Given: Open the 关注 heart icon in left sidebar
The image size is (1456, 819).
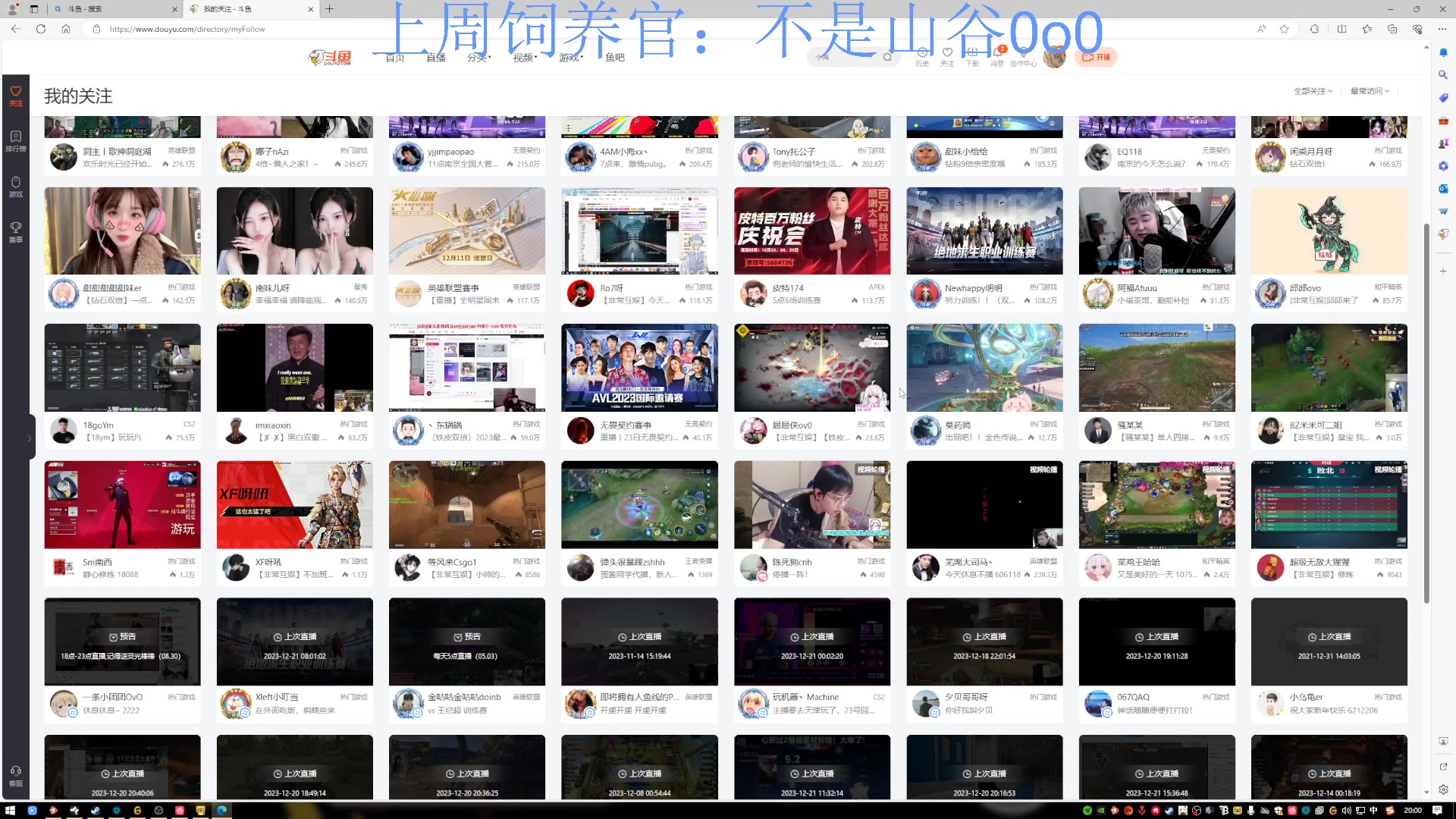Looking at the screenshot, I should [15, 95].
